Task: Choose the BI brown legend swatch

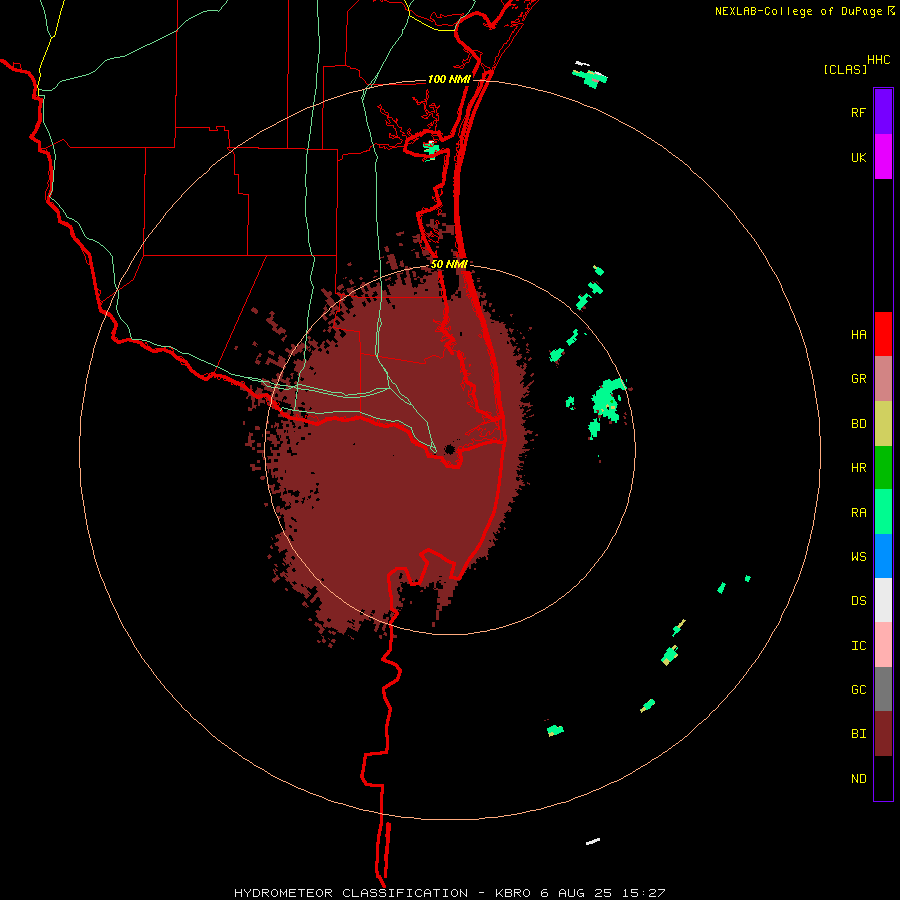Action: [883, 734]
